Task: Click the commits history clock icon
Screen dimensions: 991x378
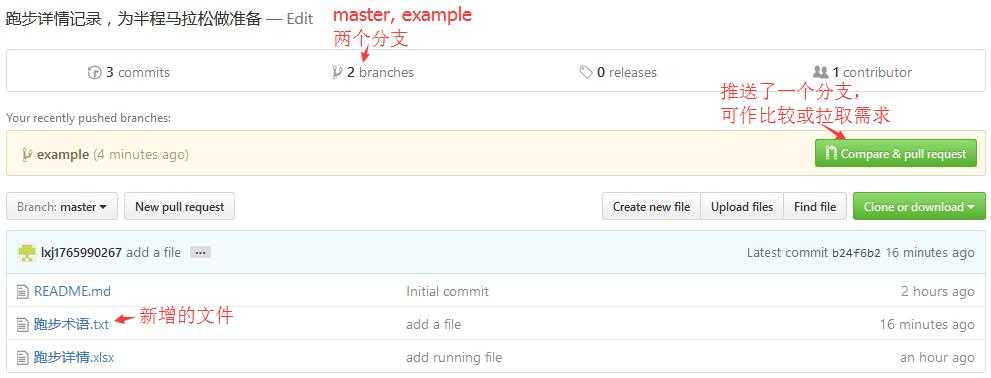Action: point(94,73)
